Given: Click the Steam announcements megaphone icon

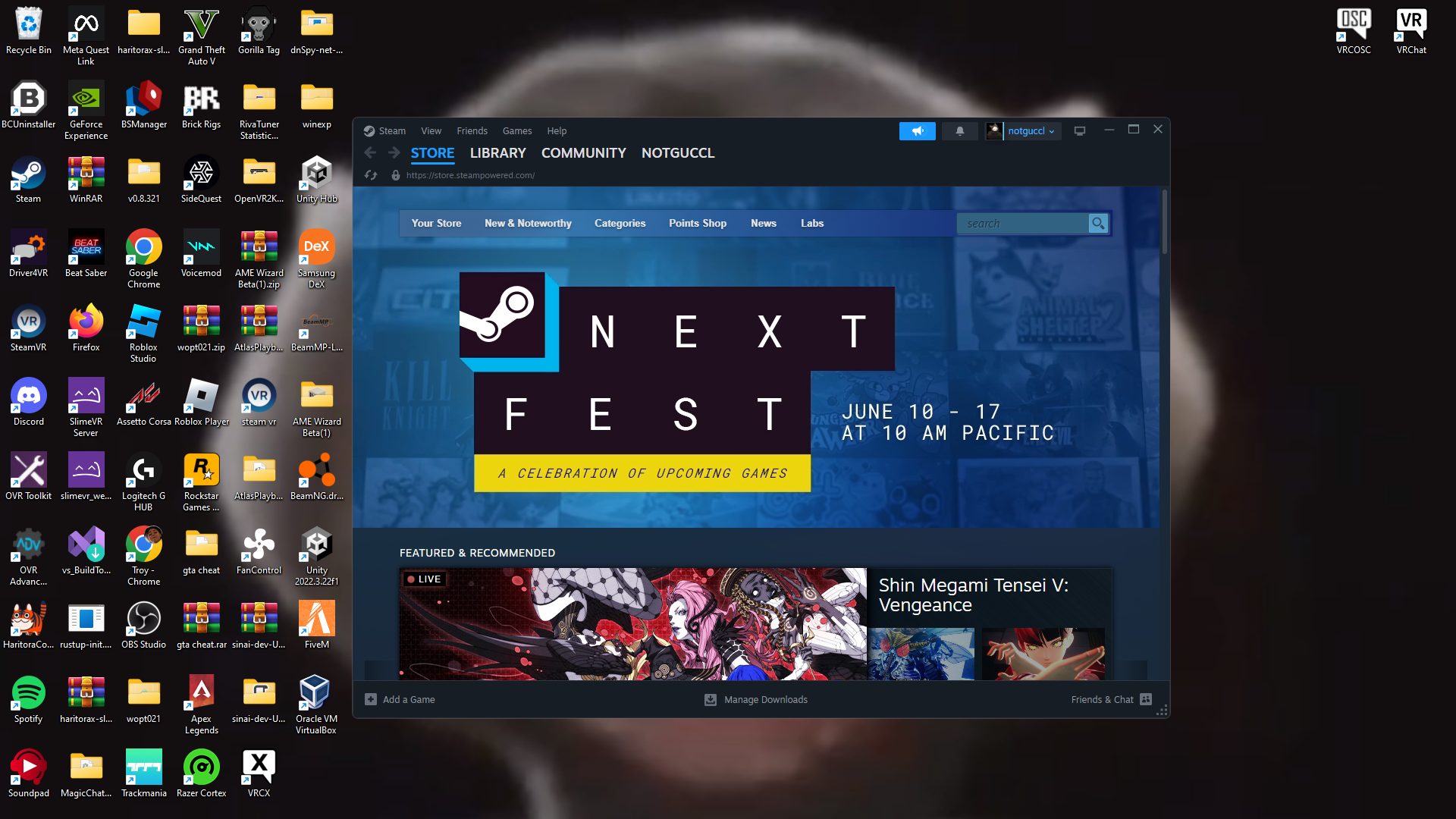Looking at the screenshot, I should [917, 131].
